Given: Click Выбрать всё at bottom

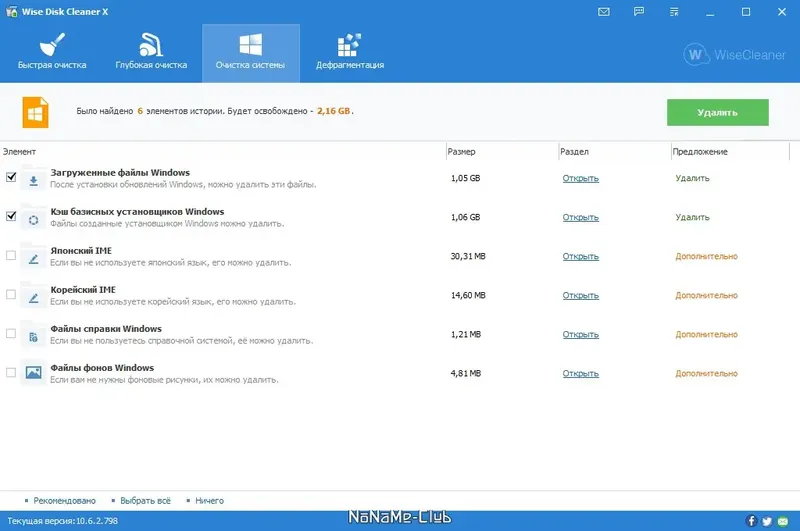Looking at the screenshot, I should click(145, 501).
